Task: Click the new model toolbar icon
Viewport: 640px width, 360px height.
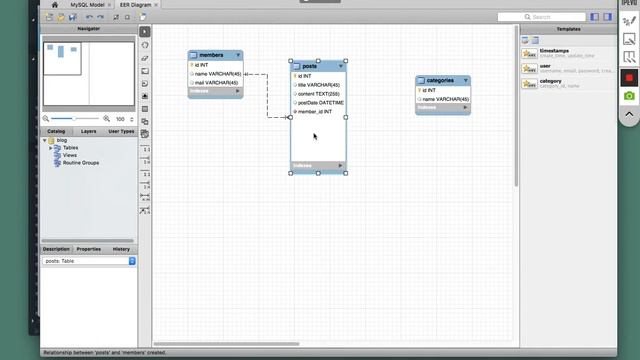Action: pos(49,17)
